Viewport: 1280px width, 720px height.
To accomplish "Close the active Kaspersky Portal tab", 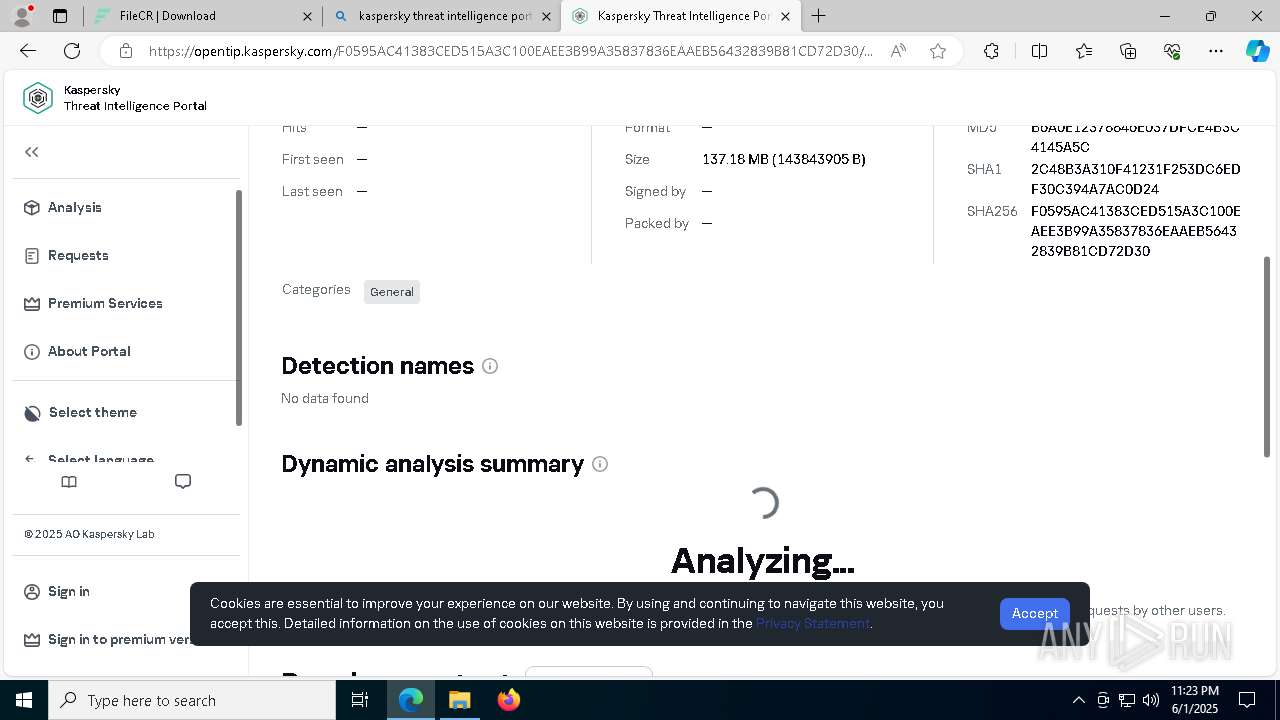I will (x=785, y=16).
